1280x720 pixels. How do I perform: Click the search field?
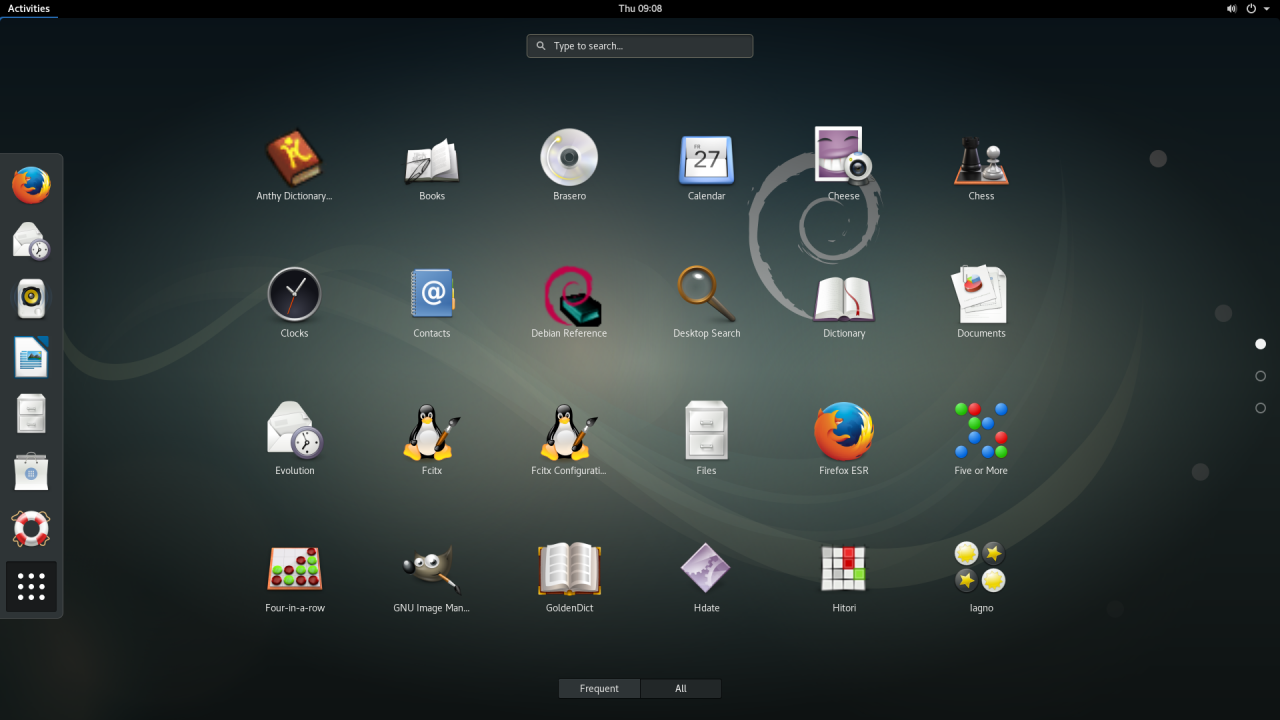point(639,45)
